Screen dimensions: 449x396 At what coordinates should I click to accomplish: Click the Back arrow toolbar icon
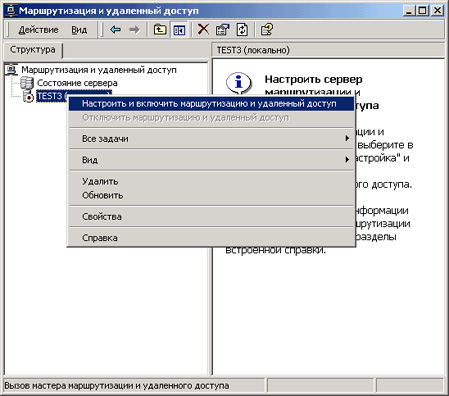coord(116,30)
